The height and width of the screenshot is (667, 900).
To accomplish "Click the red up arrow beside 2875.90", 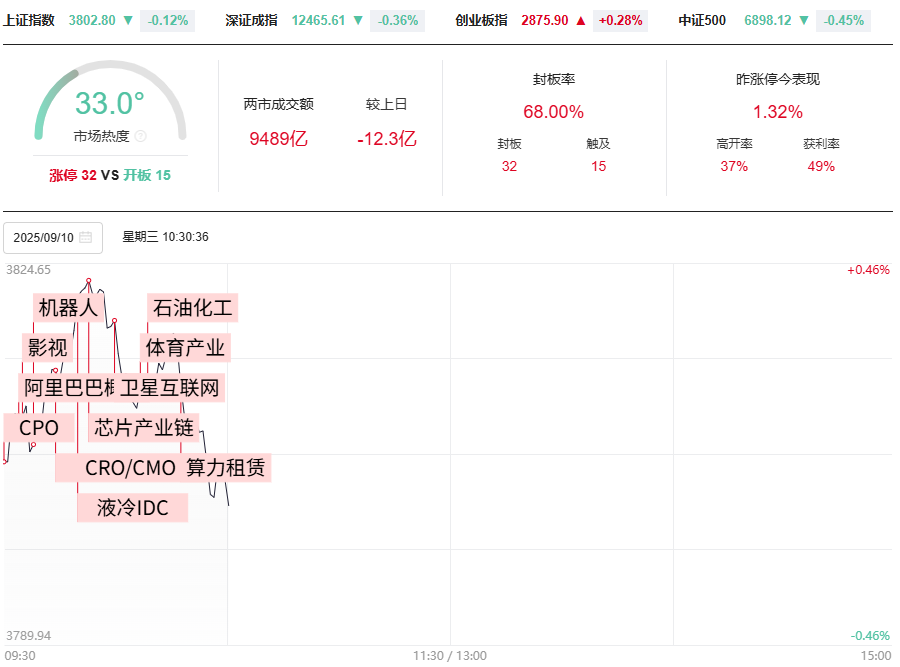I will pos(581,21).
